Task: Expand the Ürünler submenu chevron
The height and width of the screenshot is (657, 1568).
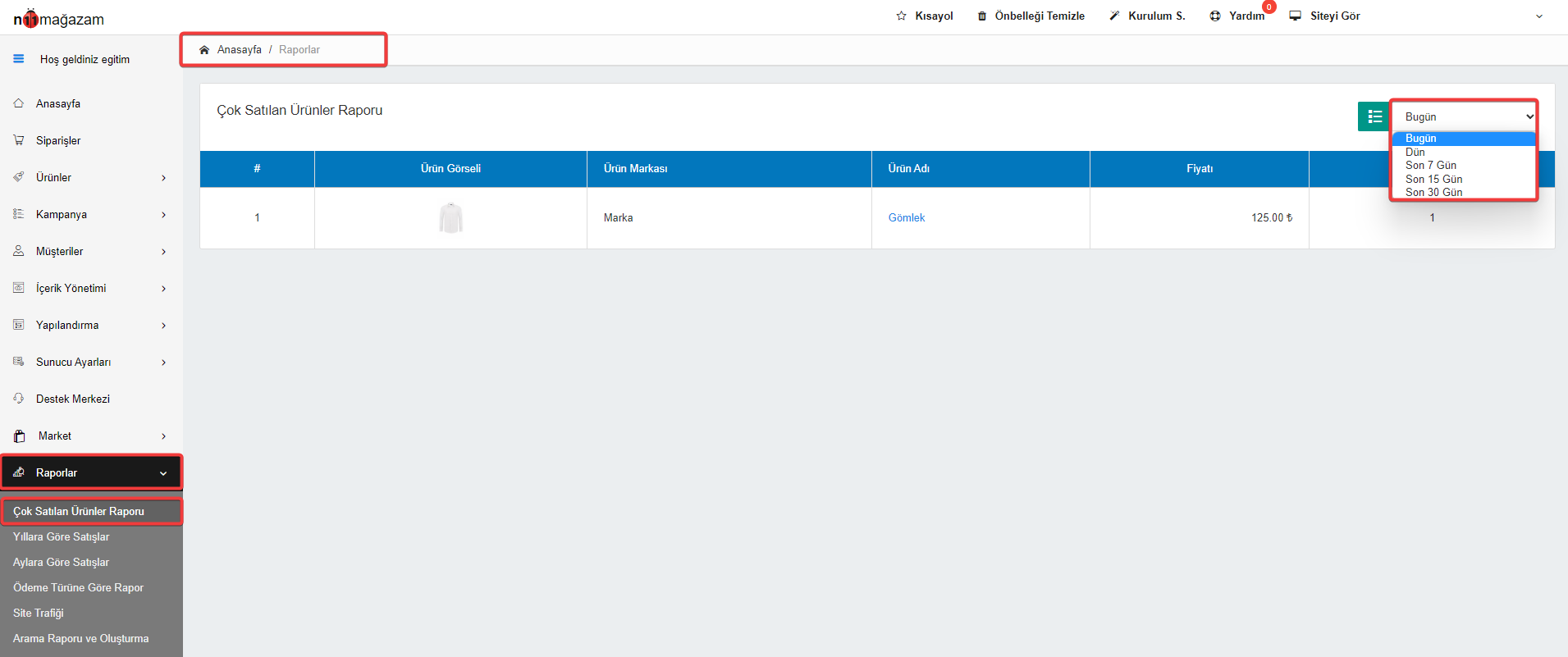Action: point(164,178)
